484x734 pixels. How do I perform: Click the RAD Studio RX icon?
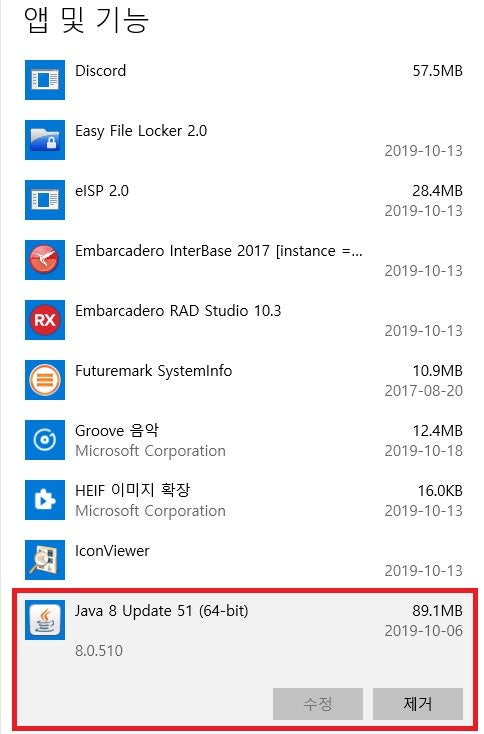coord(45,319)
